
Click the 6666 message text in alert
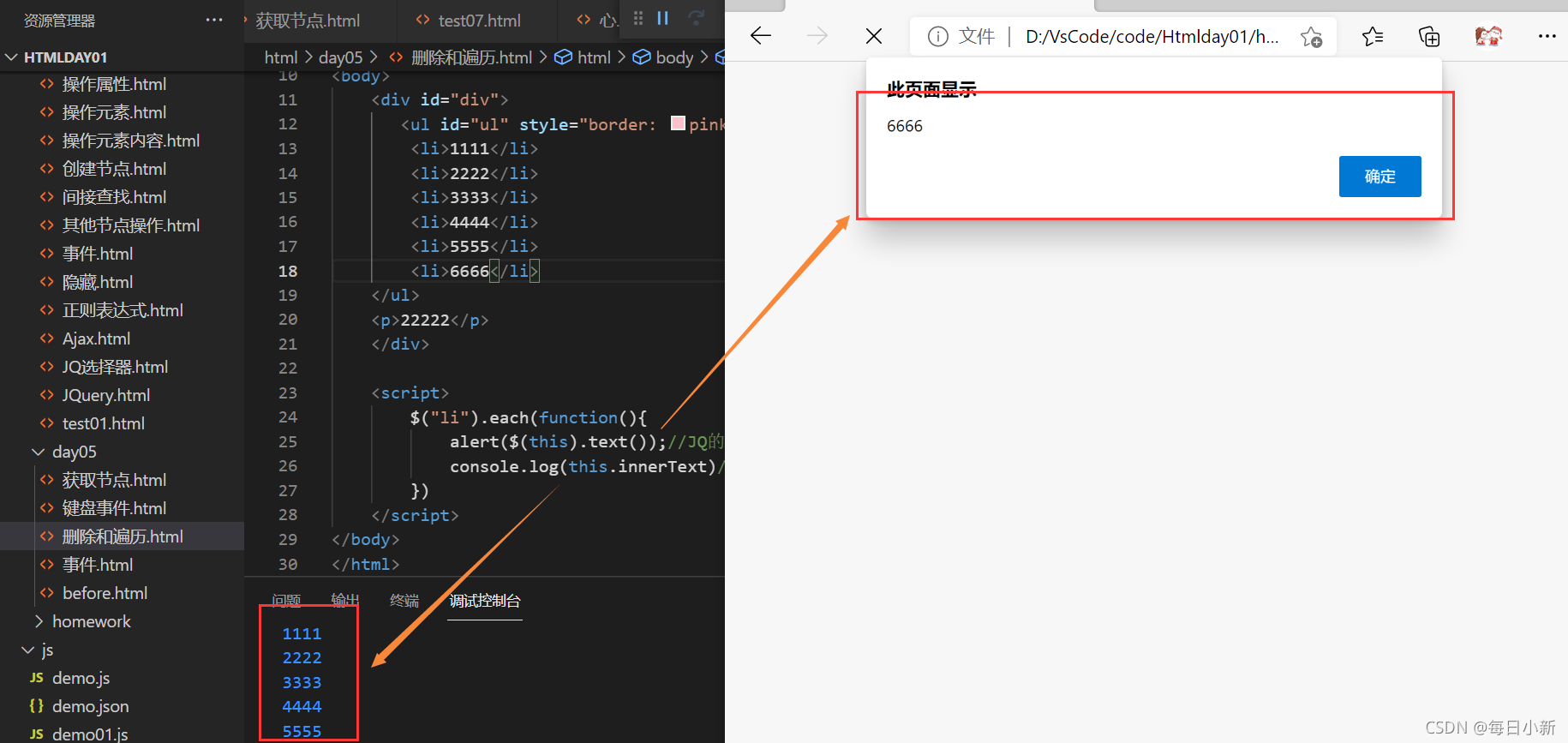click(x=905, y=126)
